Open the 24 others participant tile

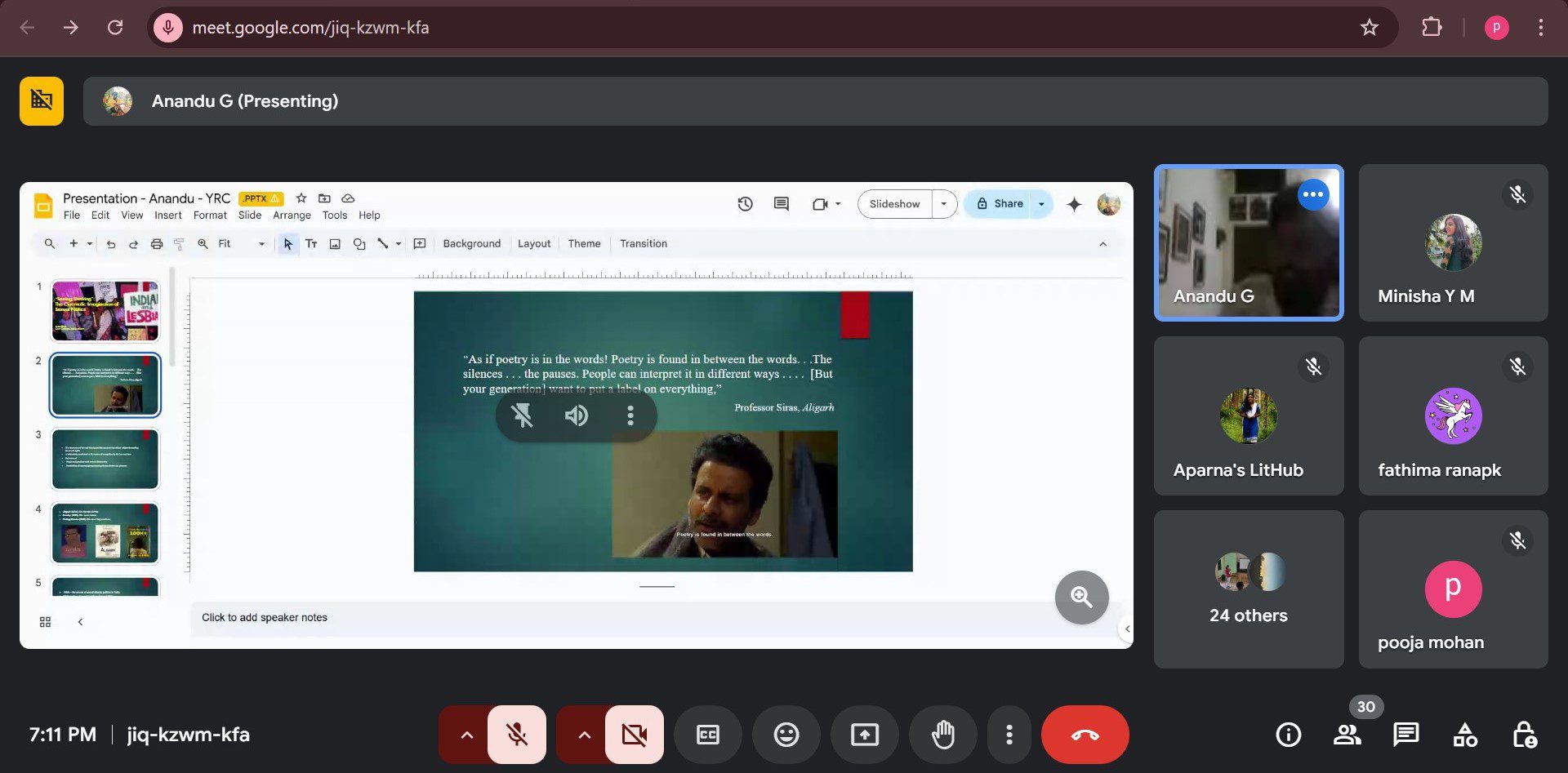tap(1248, 589)
